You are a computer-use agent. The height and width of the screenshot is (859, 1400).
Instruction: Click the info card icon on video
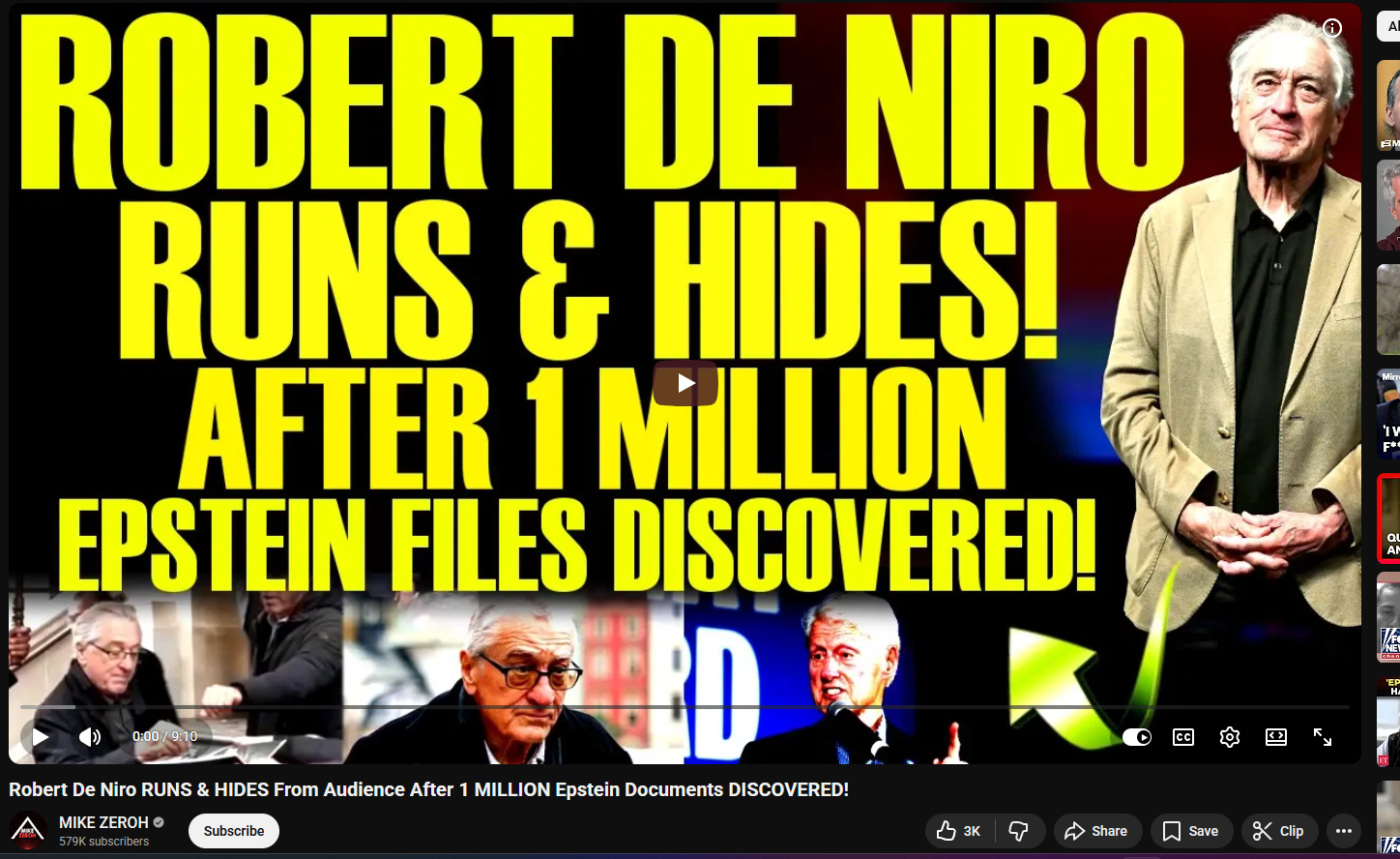coord(1332,28)
